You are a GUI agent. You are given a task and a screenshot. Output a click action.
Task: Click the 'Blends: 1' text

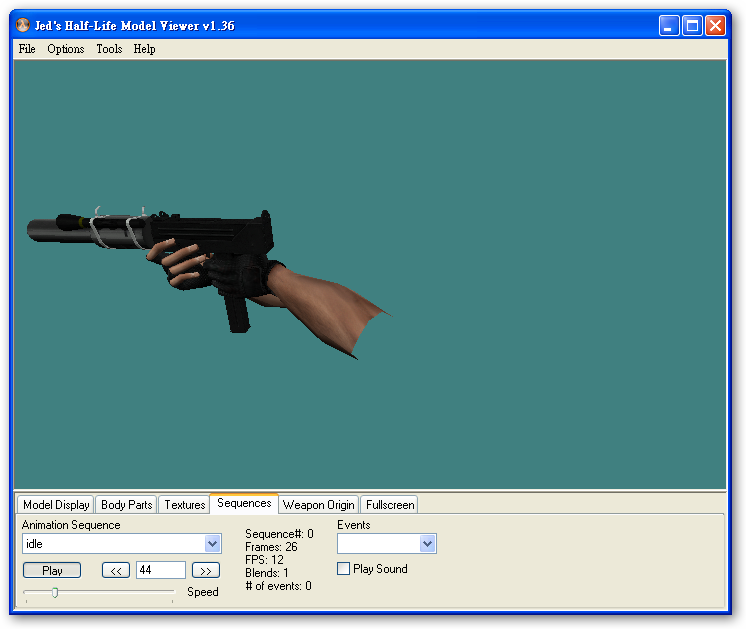(266, 573)
